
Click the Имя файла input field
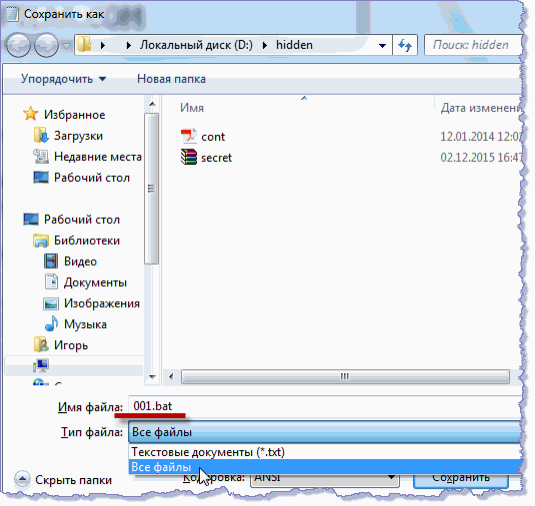click(325, 406)
